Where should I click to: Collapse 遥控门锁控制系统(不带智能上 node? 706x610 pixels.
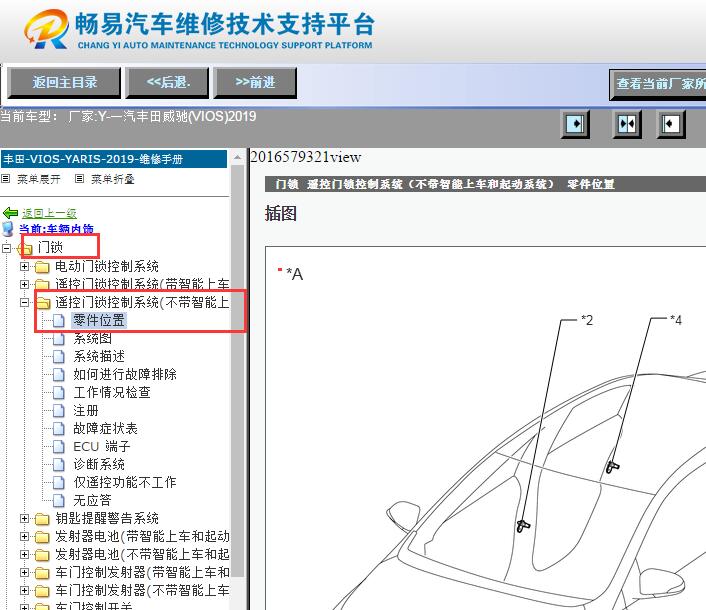24,303
